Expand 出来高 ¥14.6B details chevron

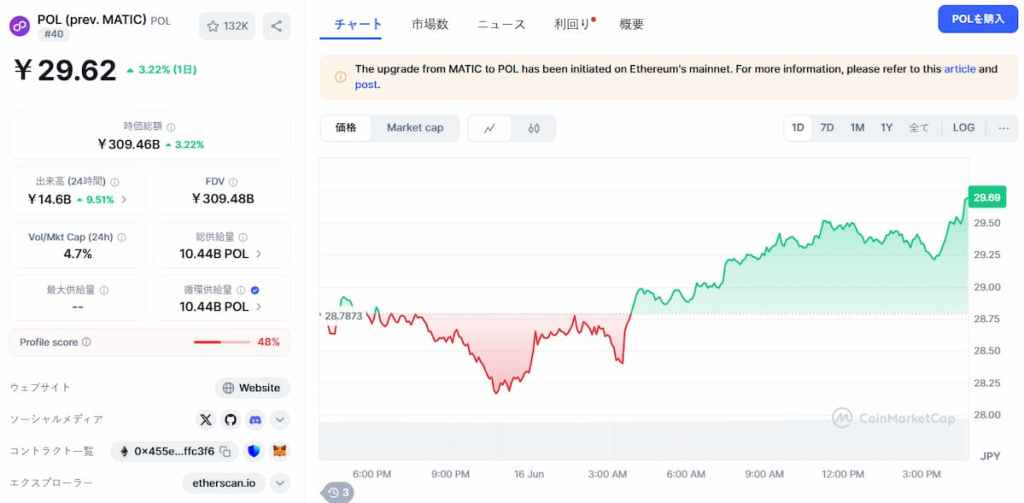(124, 199)
